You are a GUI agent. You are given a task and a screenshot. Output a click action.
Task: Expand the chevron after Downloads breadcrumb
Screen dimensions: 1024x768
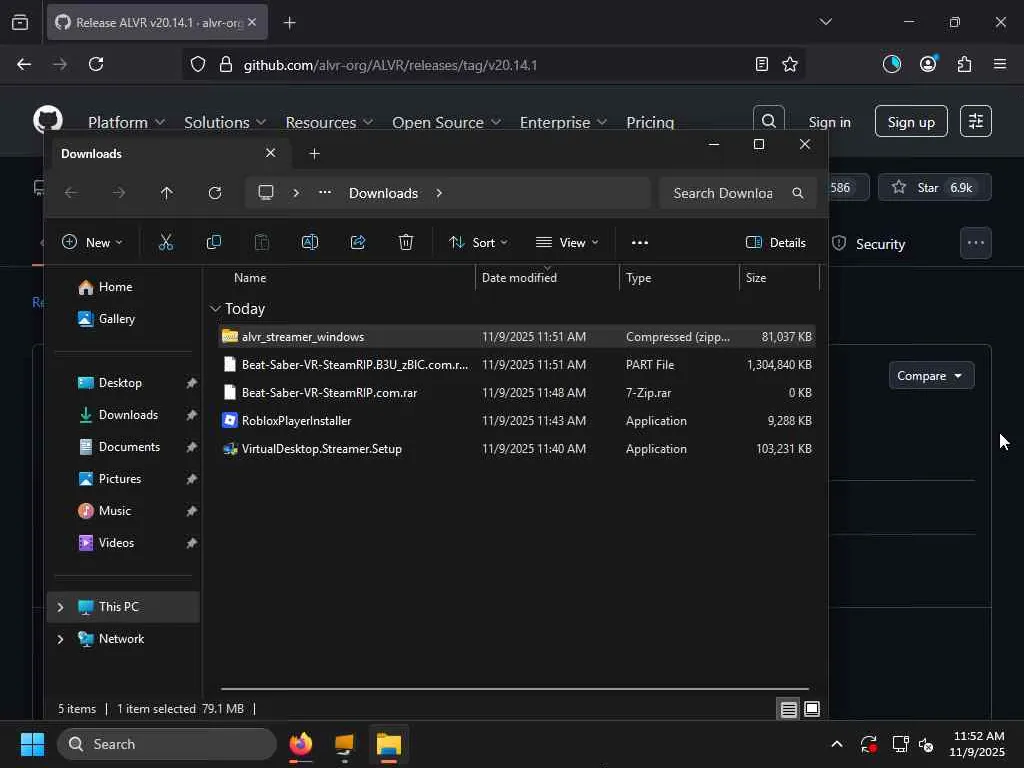pos(439,193)
